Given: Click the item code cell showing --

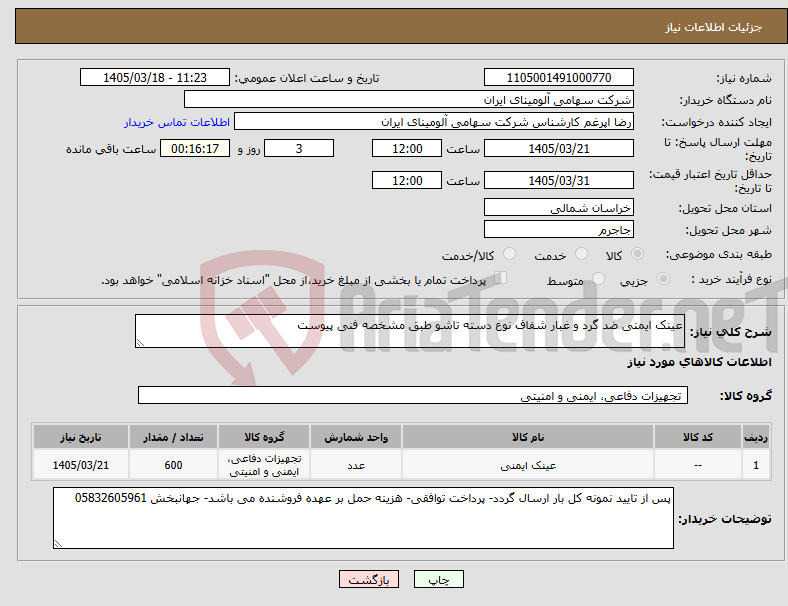Looking at the screenshot, I should click(x=698, y=465).
